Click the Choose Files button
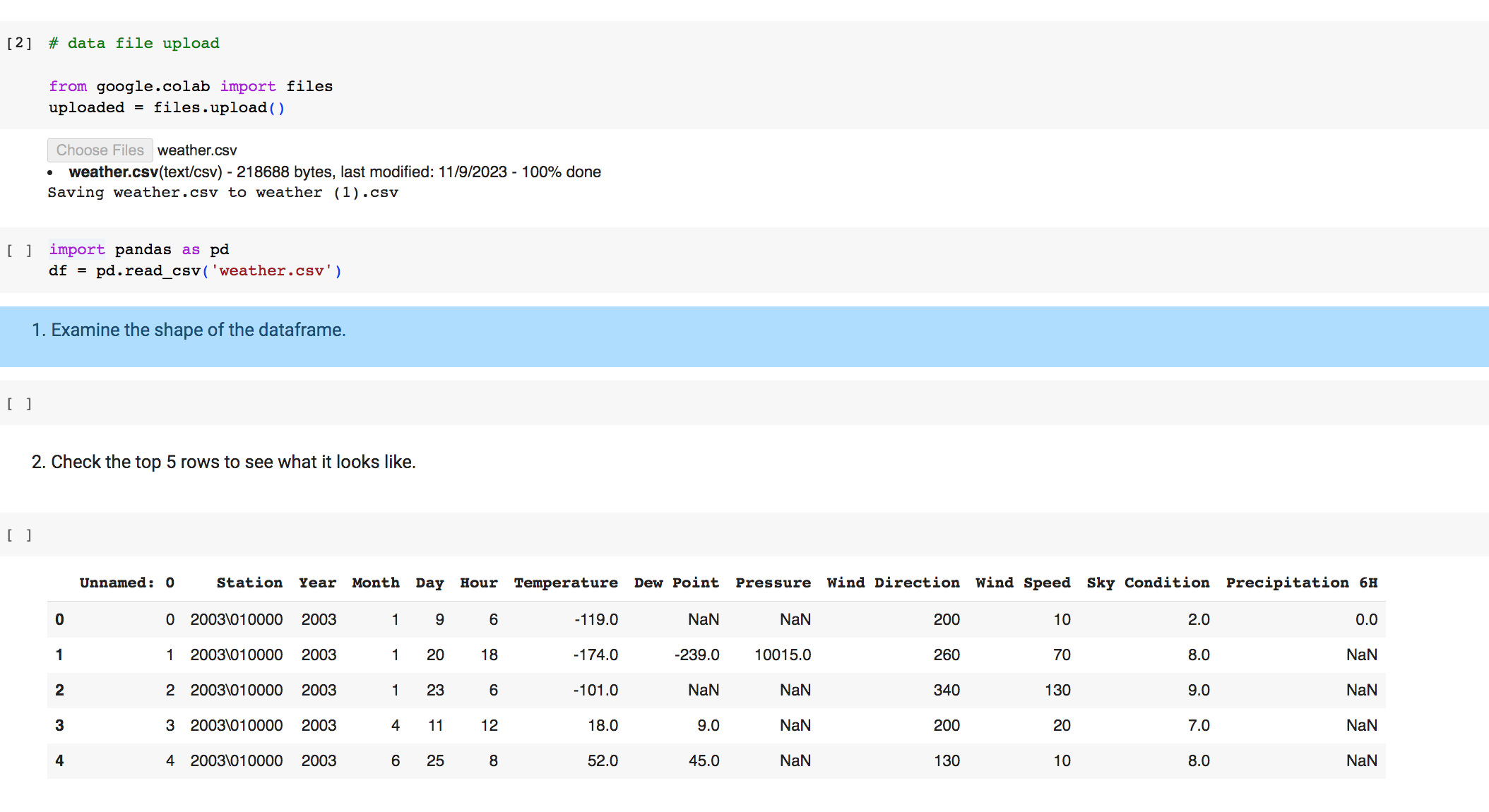The height and width of the screenshot is (812, 1489). [100, 150]
